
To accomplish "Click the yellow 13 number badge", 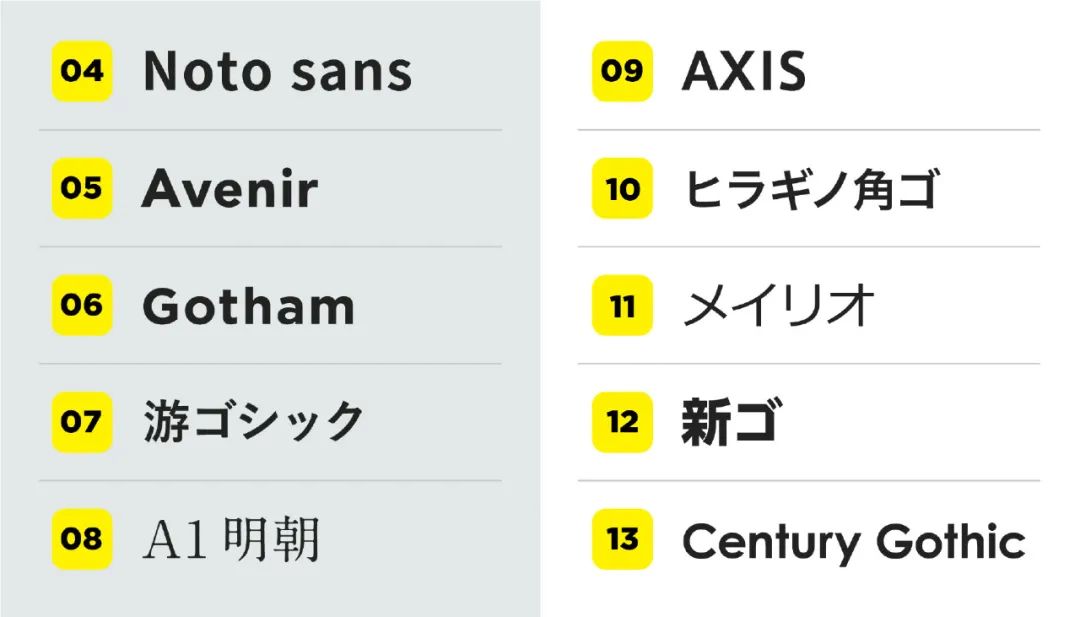I will (x=622, y=539).
